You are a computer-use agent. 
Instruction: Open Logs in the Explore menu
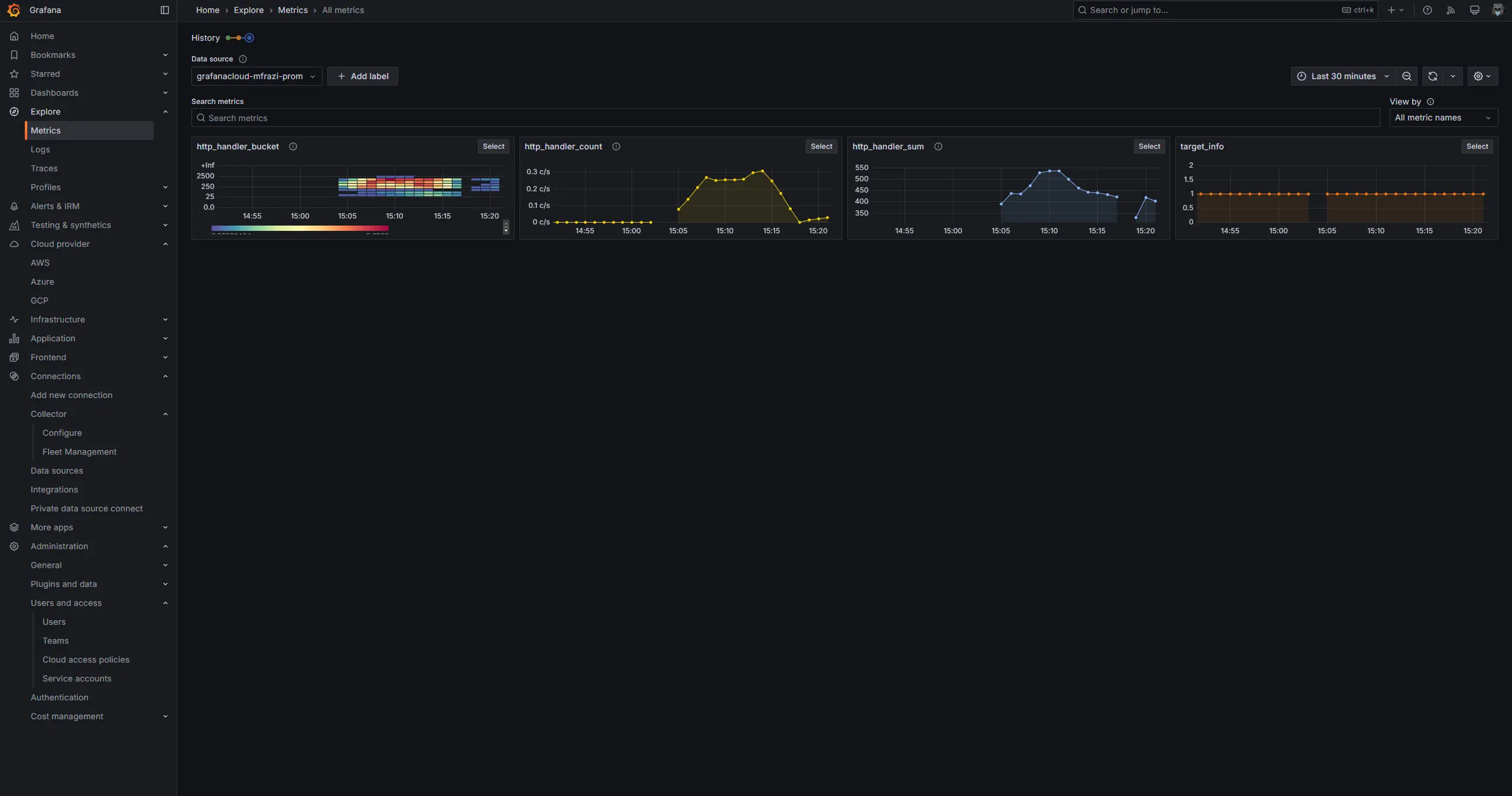coord(40,149)
